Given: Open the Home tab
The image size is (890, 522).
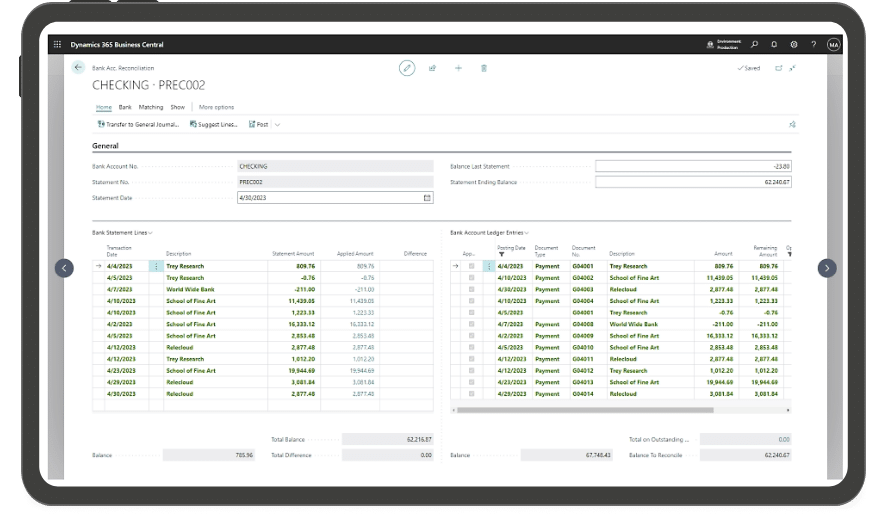Looking at the screenshot, I should pos(104,107).
